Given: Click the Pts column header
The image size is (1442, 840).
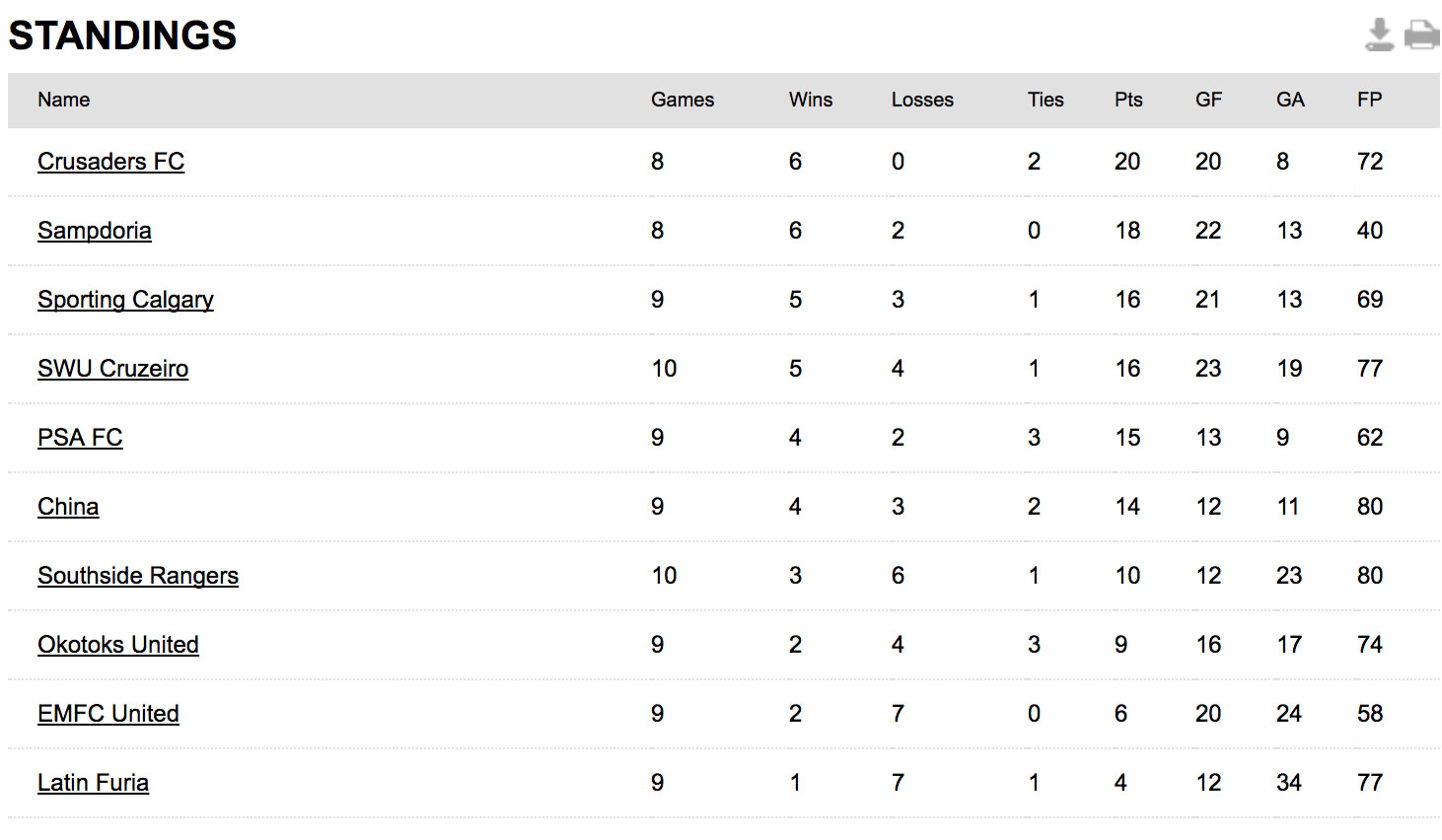Looking at the screenshot, I should 1128,100.
